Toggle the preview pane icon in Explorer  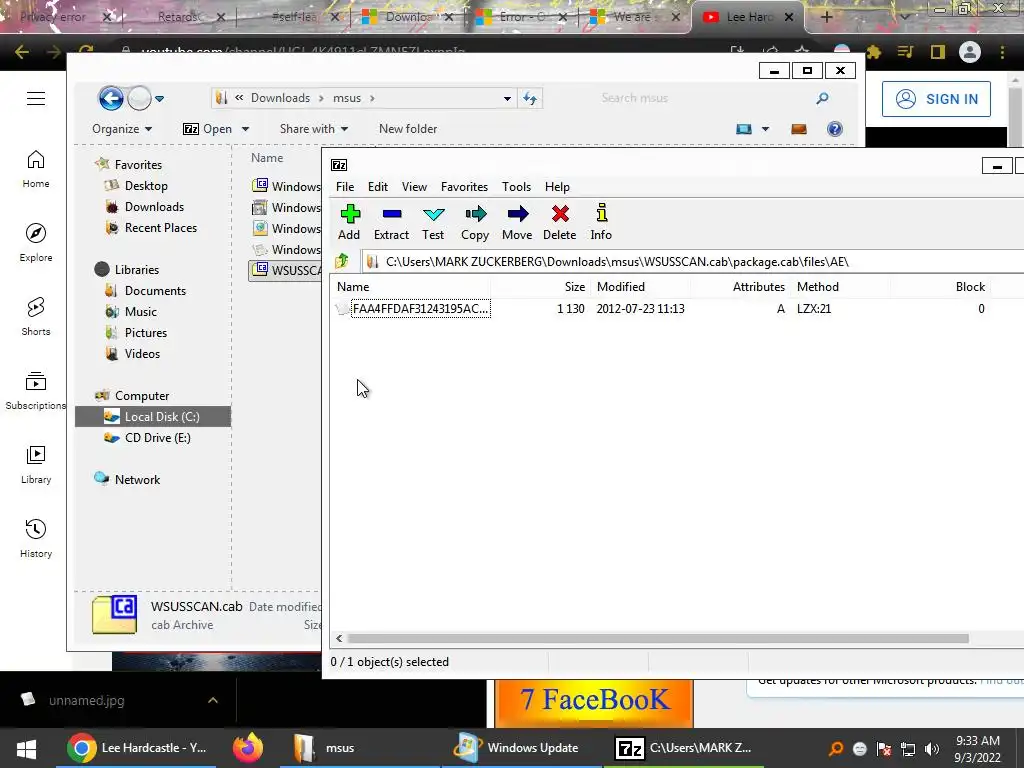(x=799, y=129)
